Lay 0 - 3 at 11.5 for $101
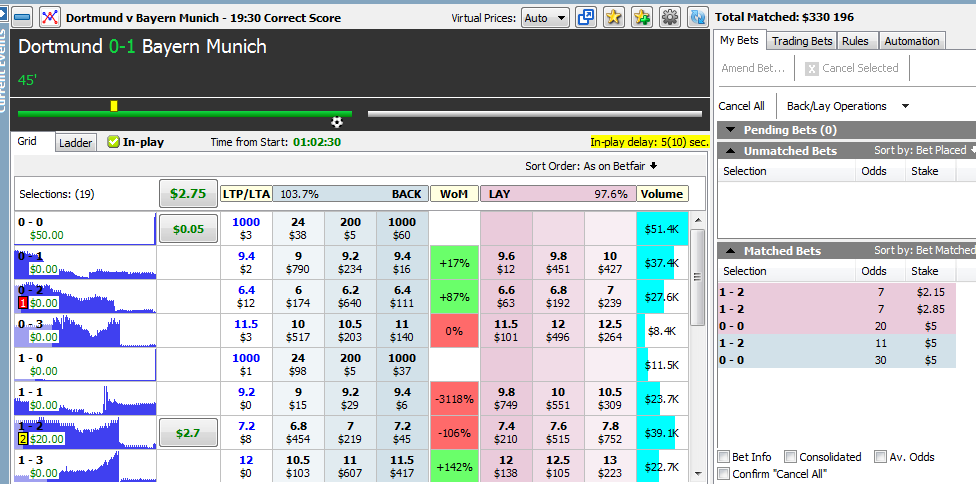The width and height of the screenshot is (976, 484). click(506, 330)
